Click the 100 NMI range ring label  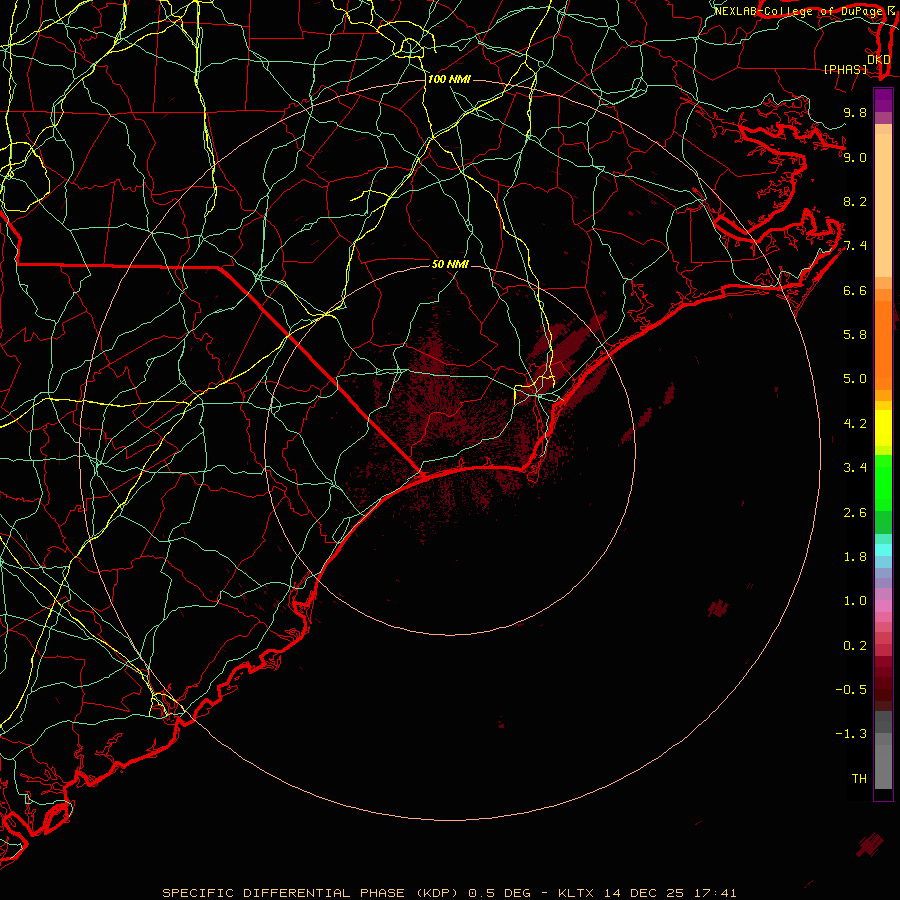[x=449, y=79]
